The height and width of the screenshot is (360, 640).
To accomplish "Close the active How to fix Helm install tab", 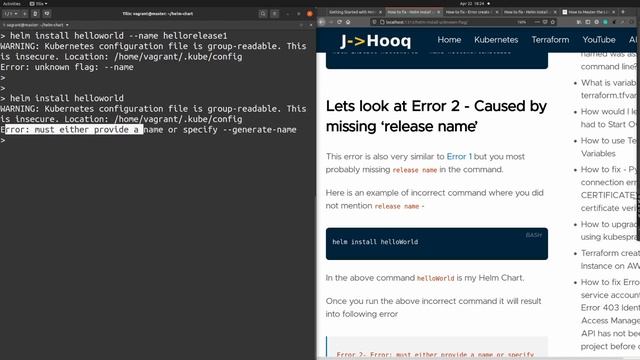I will [439, 12].
